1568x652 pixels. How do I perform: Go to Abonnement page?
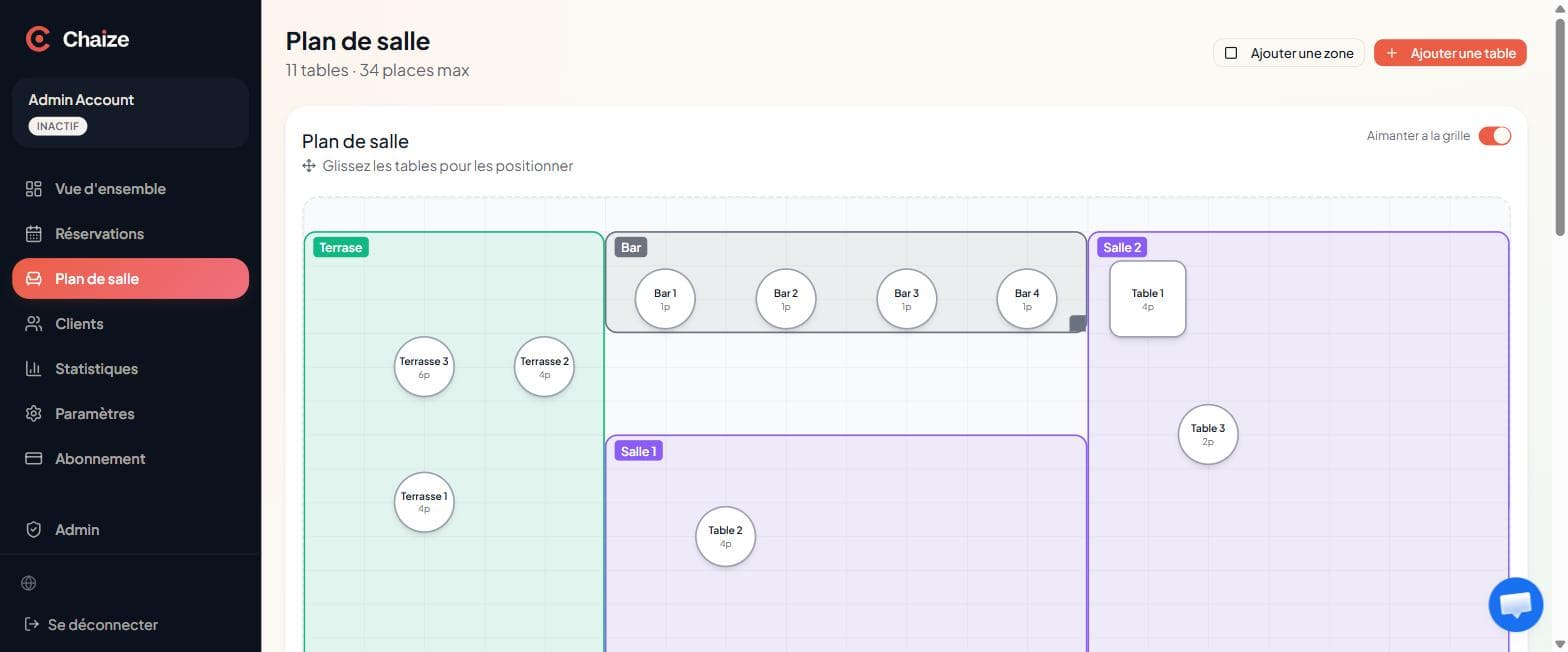coord(130,459)
